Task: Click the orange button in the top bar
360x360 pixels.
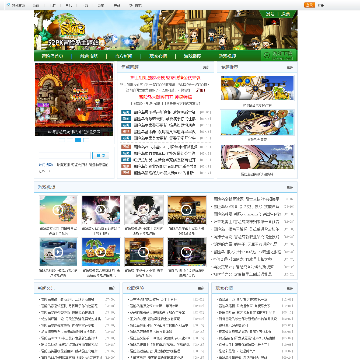Action: [x=309, y=5]
